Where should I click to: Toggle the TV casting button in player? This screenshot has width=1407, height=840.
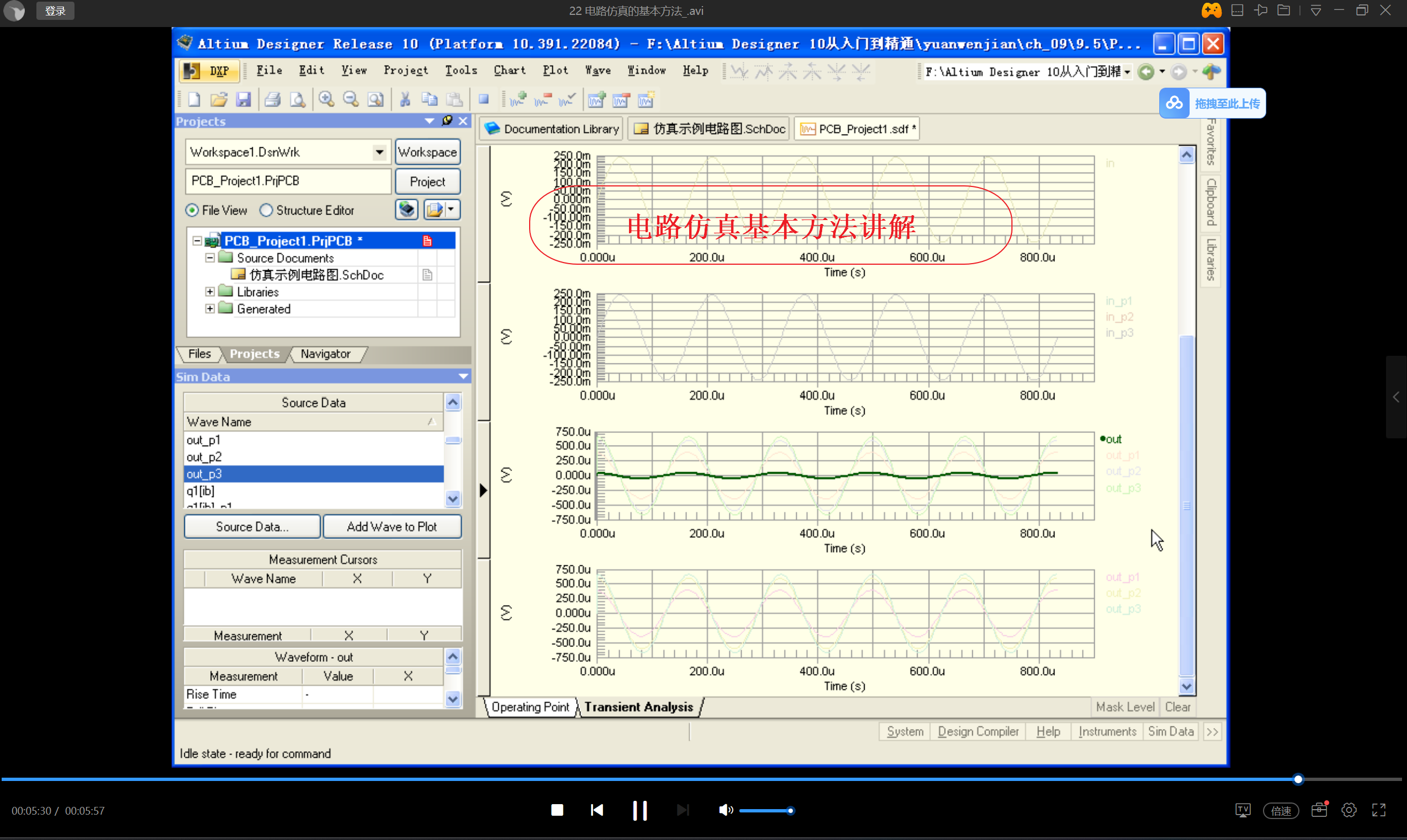(1243, 811)
